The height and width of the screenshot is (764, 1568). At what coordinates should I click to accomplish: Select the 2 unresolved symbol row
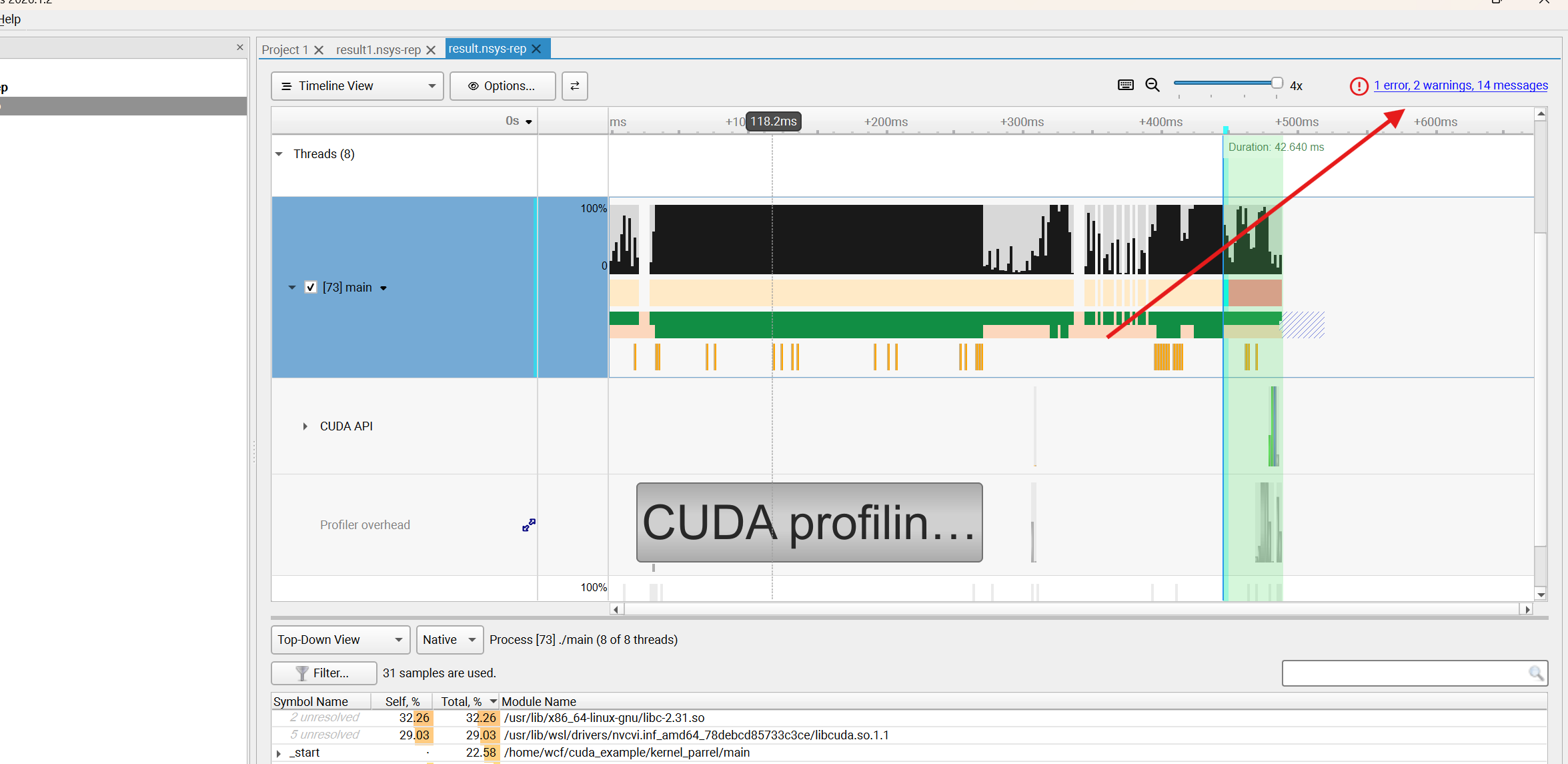909,718
